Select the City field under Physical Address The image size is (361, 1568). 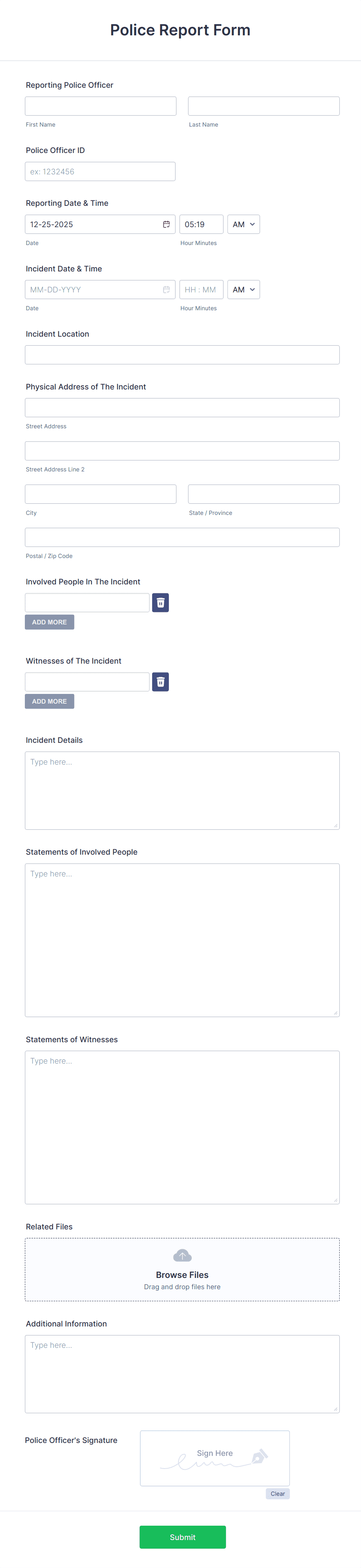pos(100,494)
